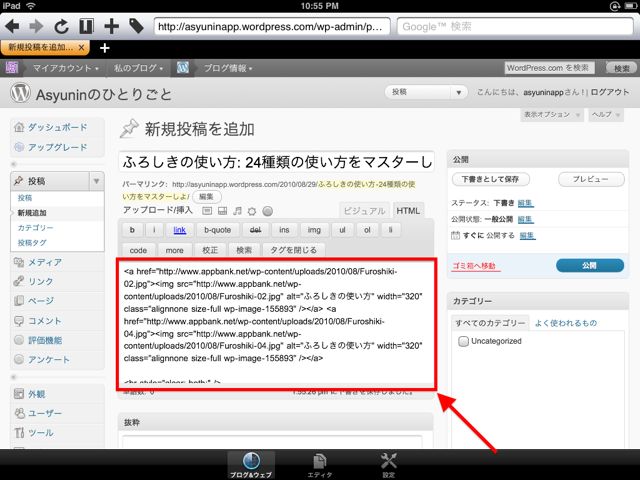Switch to the ビジュアル editor tab
Image resolution: width=640 pixels, height=480 pixels.
364,211
